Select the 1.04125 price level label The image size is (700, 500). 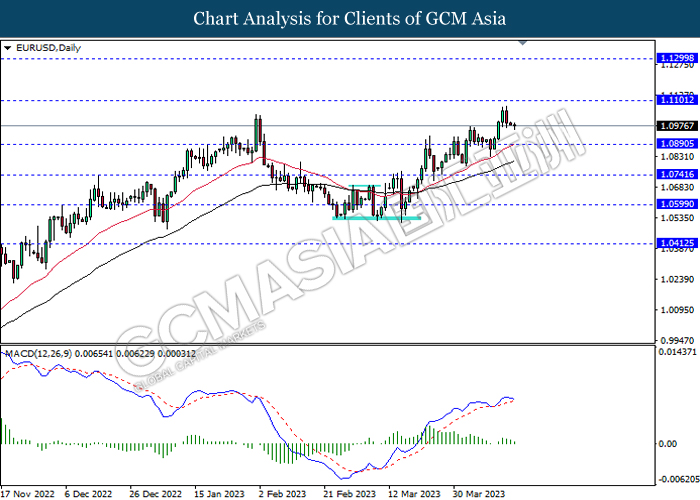click(x=677, y=243)
